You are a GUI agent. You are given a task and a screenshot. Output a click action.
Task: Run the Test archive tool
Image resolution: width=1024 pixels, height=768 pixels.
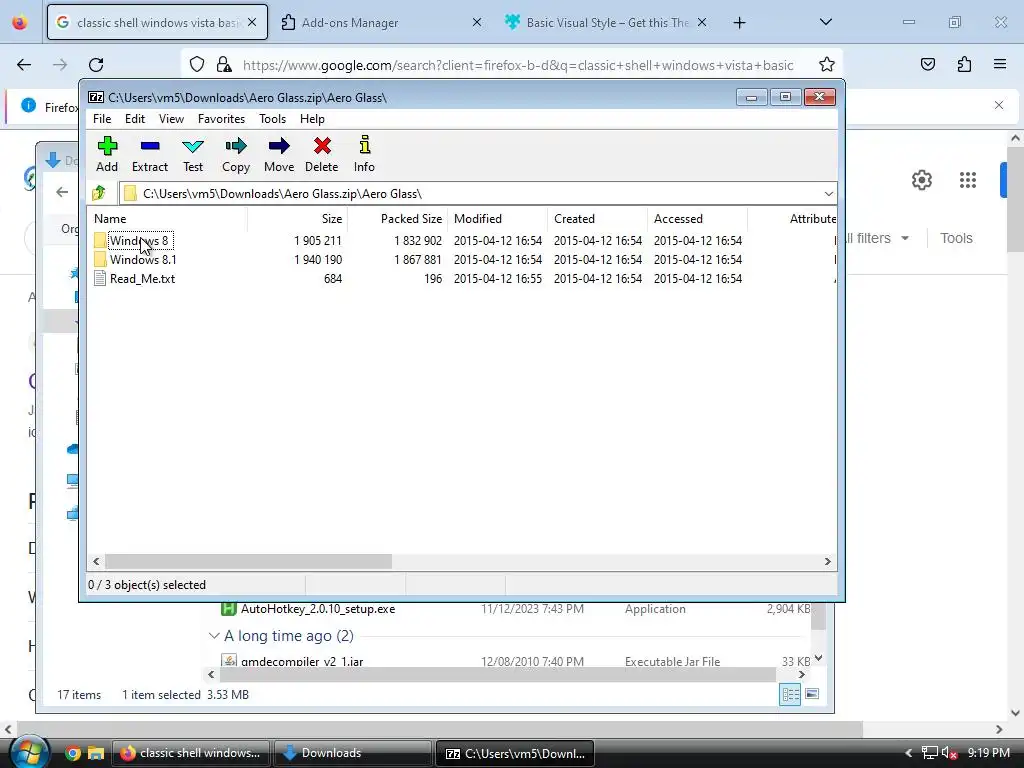point(193,153)
